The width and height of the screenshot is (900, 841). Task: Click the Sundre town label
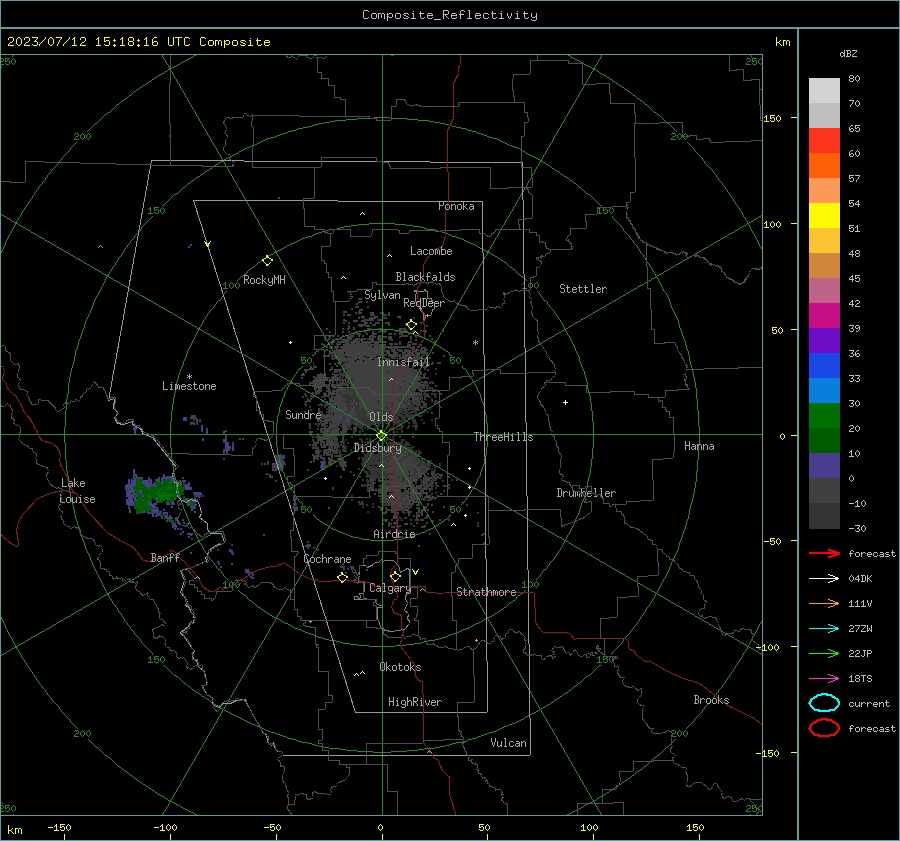pos(303,414)
